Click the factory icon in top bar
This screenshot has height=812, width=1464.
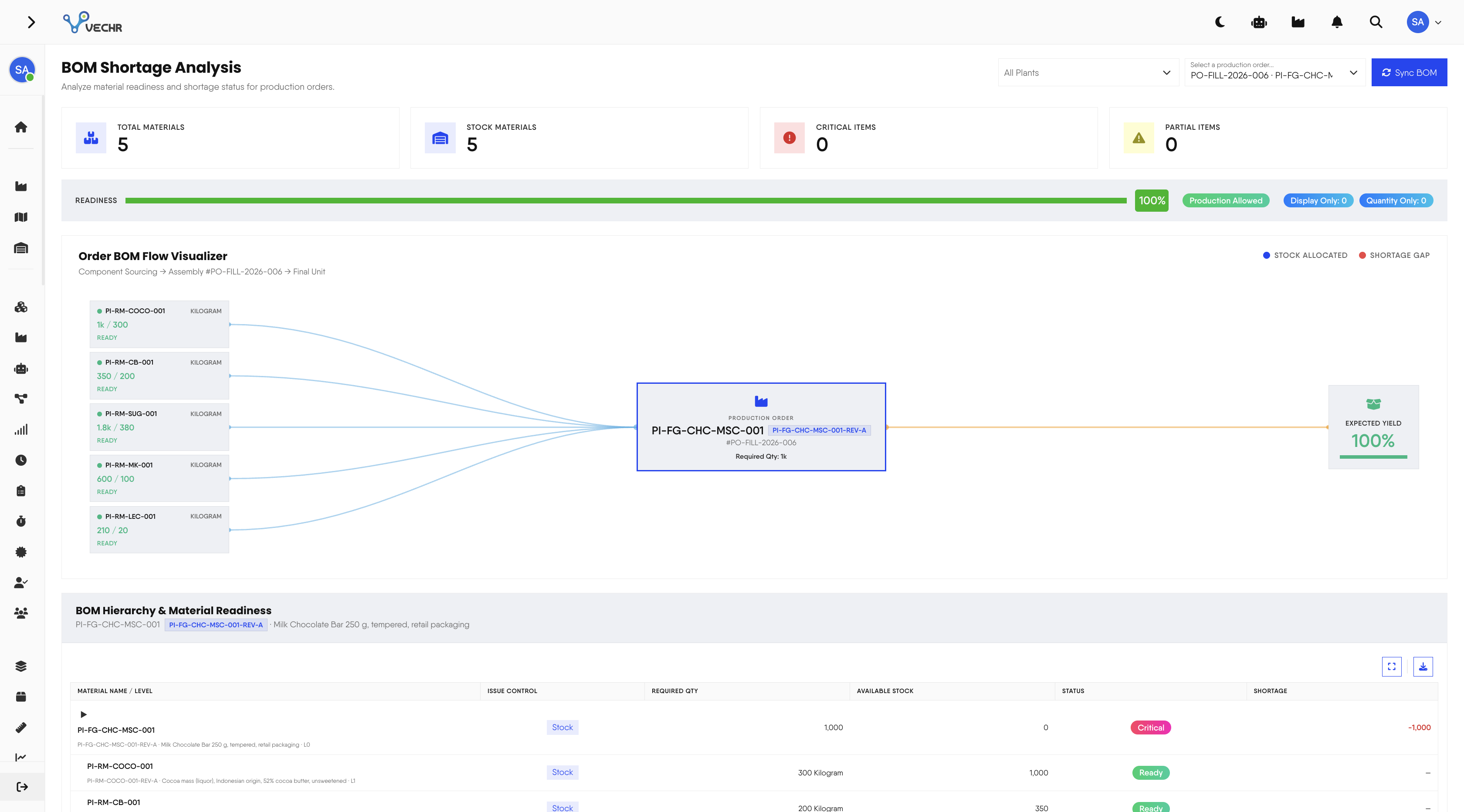(x=1298, y=22)
